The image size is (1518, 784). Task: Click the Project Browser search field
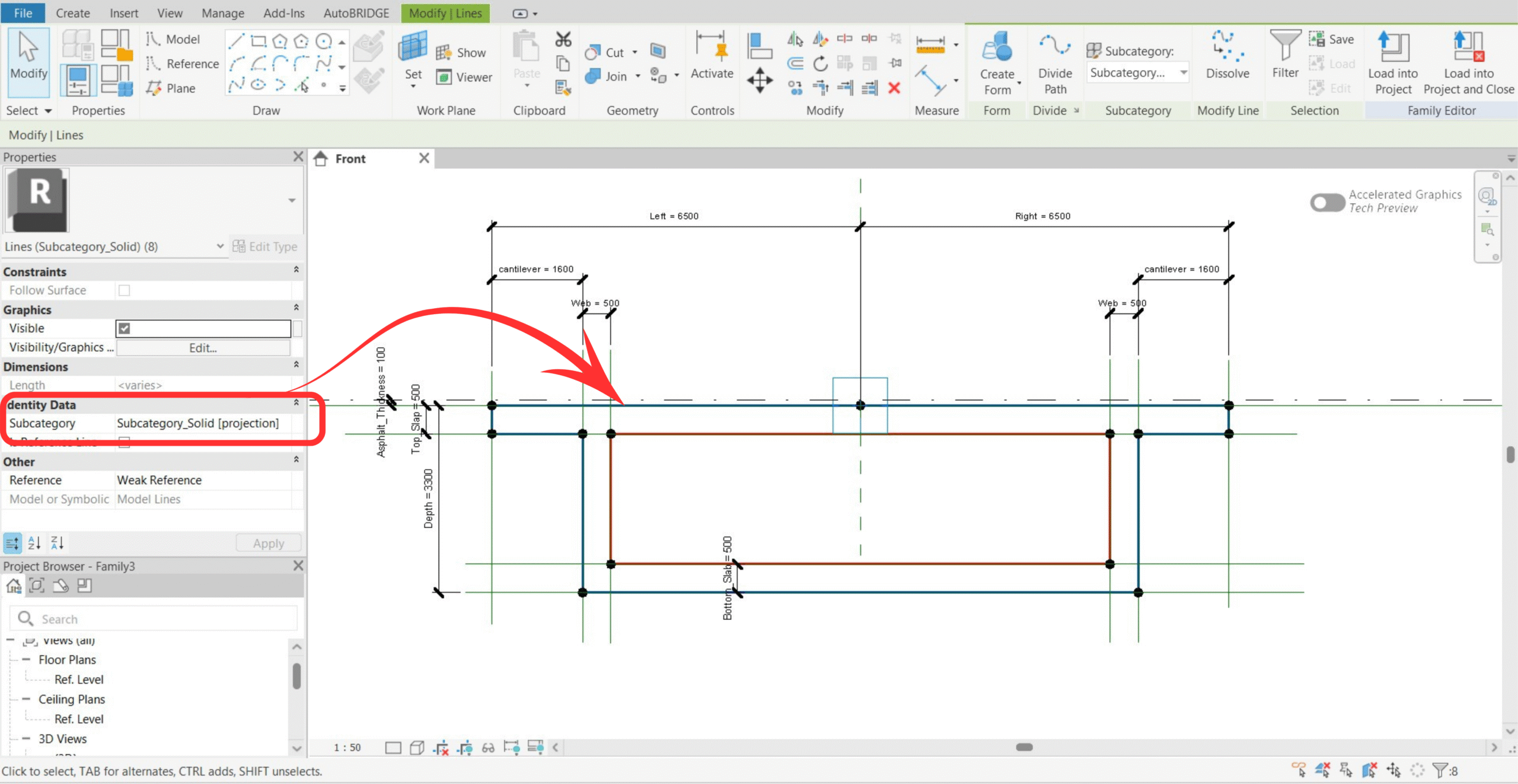(x=154, y=619)
